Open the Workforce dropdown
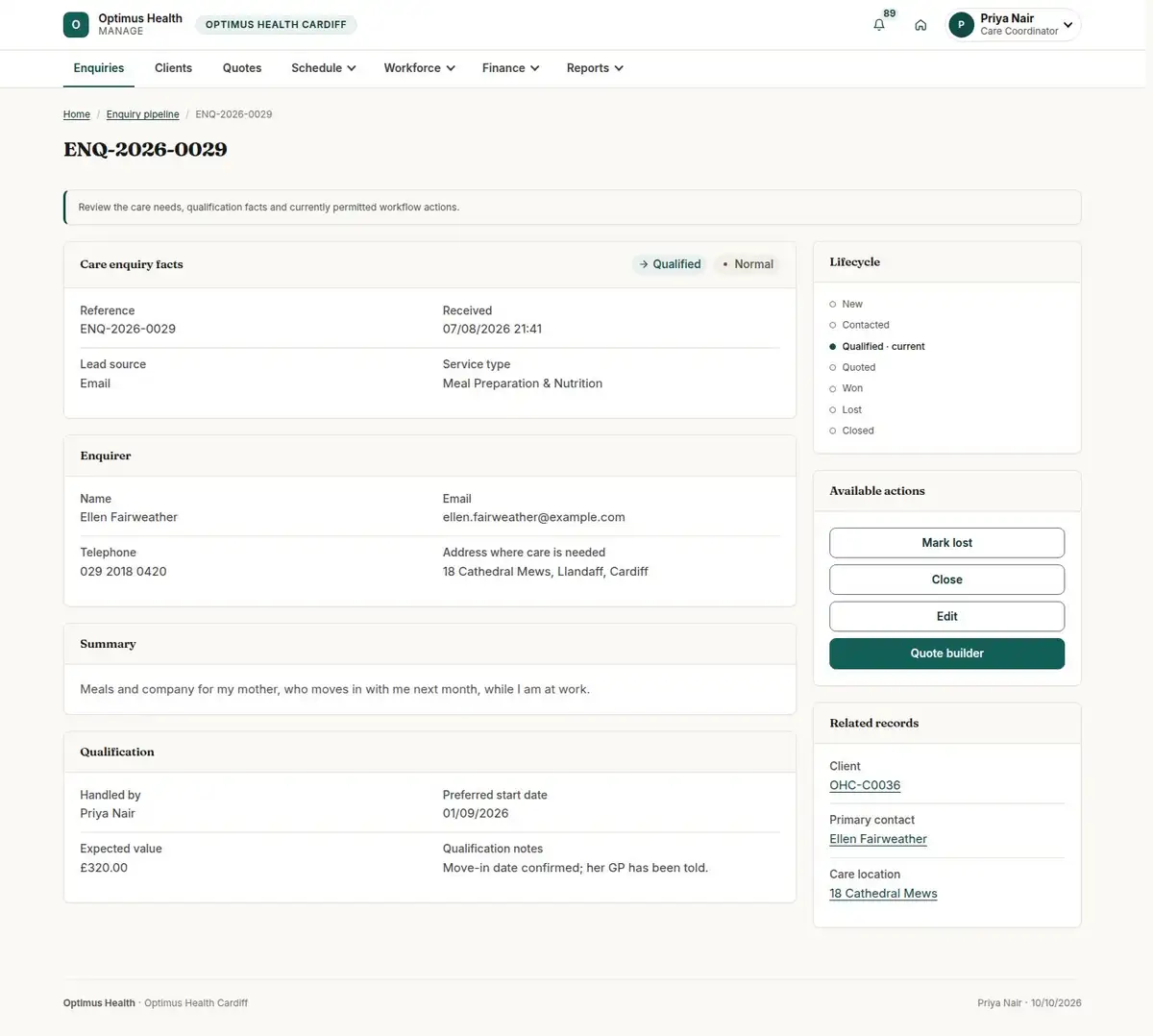The image size is (1153, 1036). pyautogui.click(x=419, y=68)
